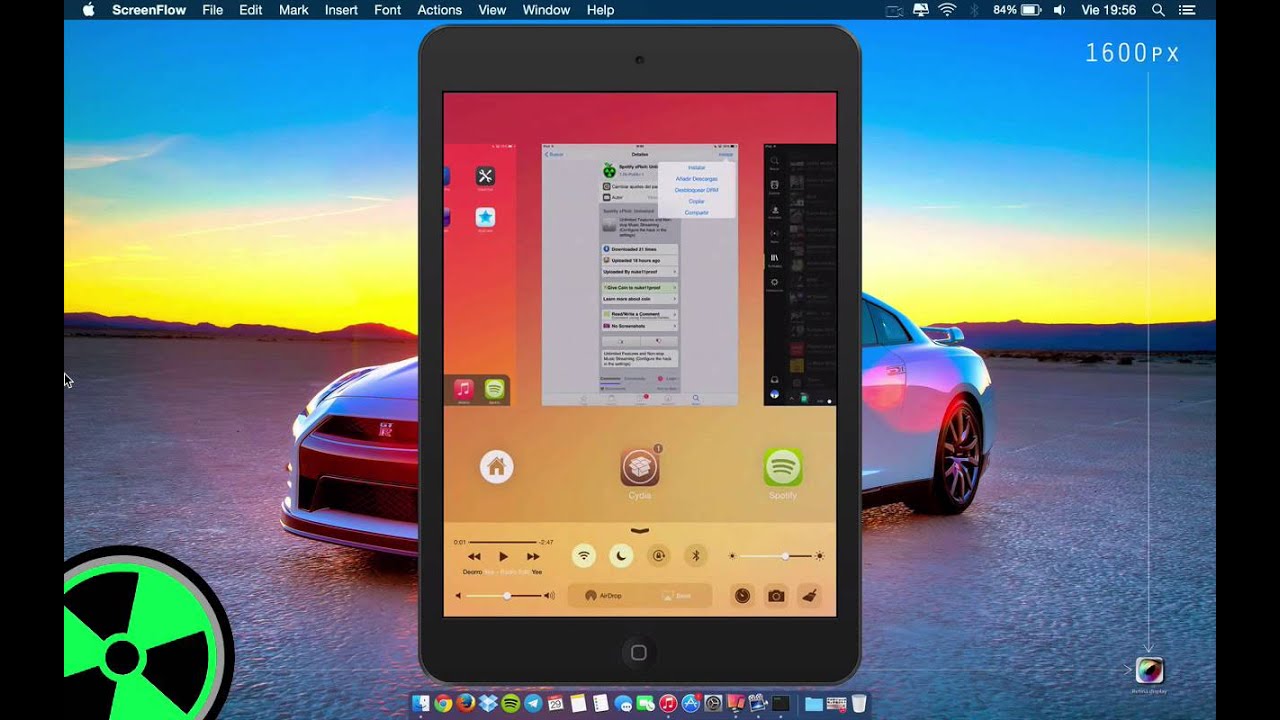The image size is (1280, 720).
Task: Tap the tools app icon in home preview
Action: tap(485, 176)
